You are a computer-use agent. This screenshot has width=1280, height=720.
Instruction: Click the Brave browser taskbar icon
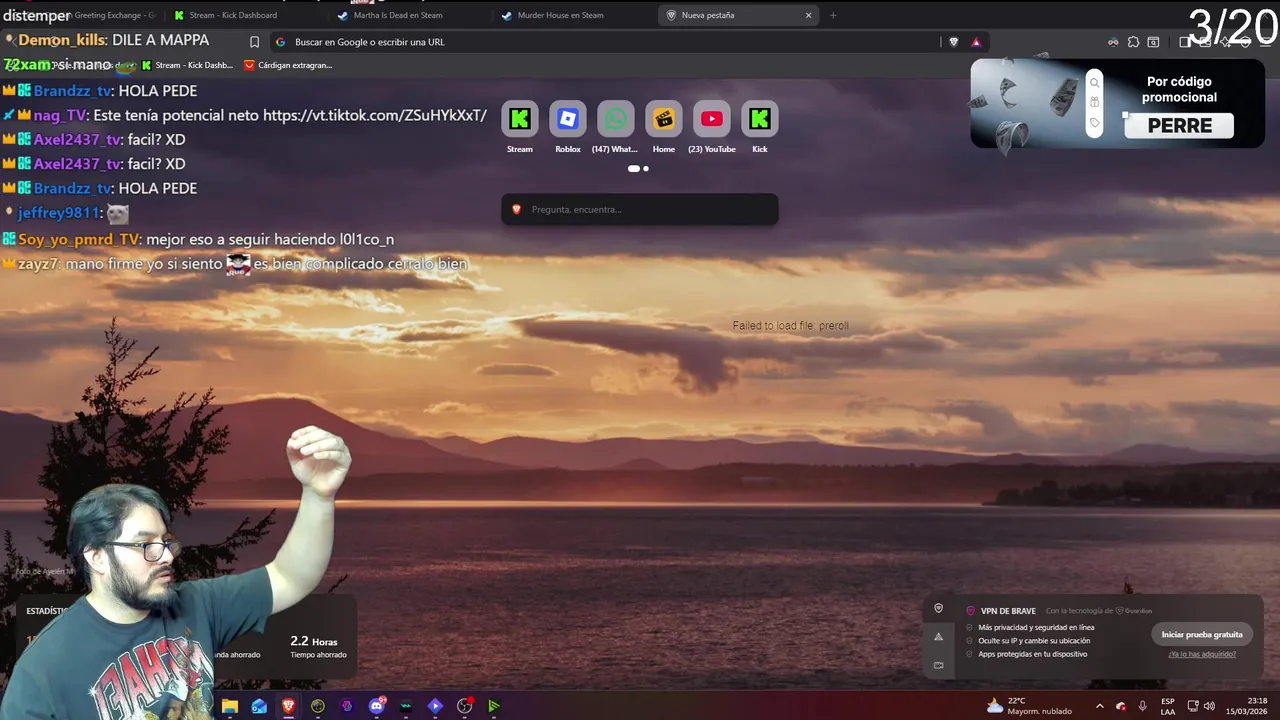click(288, 706)
